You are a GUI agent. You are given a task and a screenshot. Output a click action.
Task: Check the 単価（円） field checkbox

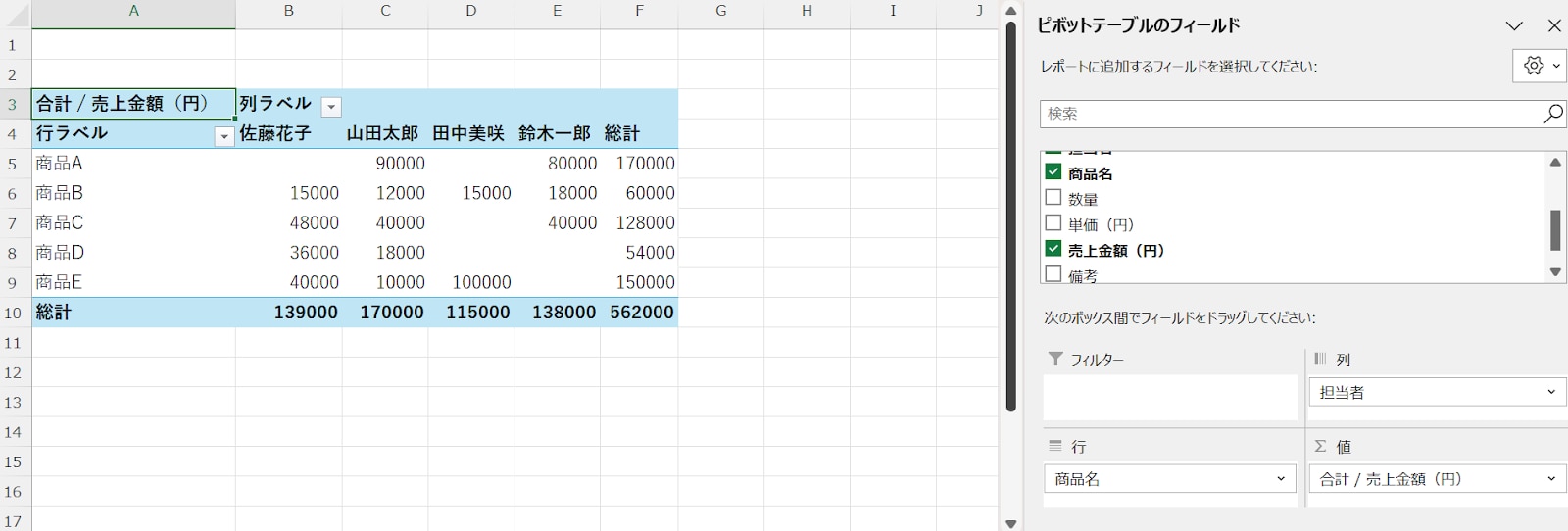(x=1053, y=223)
